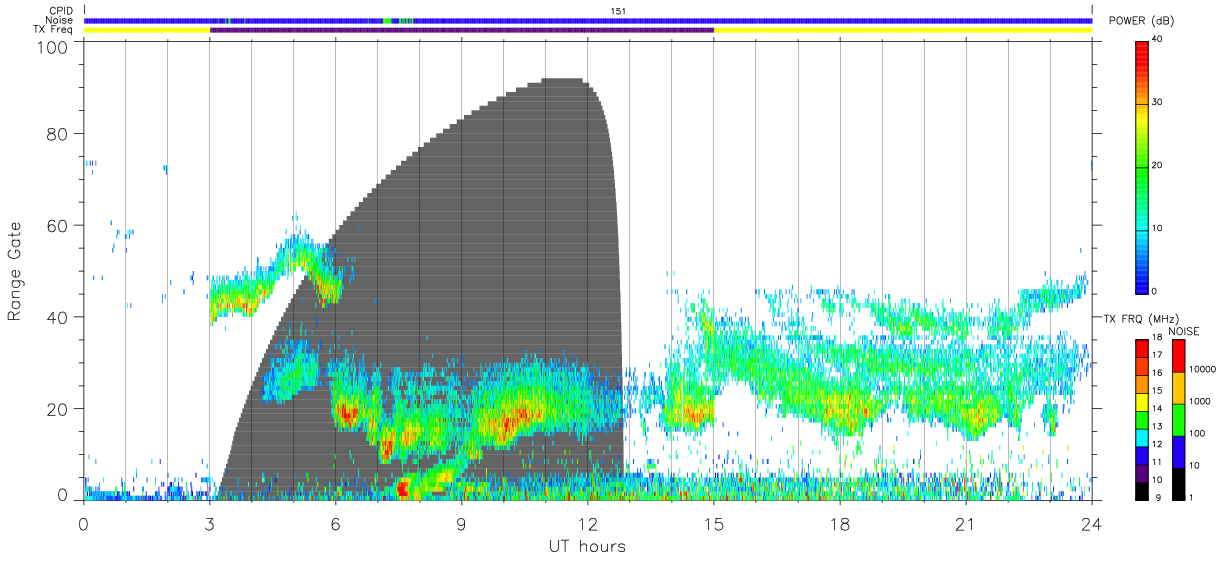Viewport: 1228px width, 567px height.
Task: Click Range Gate axis tick label 20
Action: coord(57,408)
